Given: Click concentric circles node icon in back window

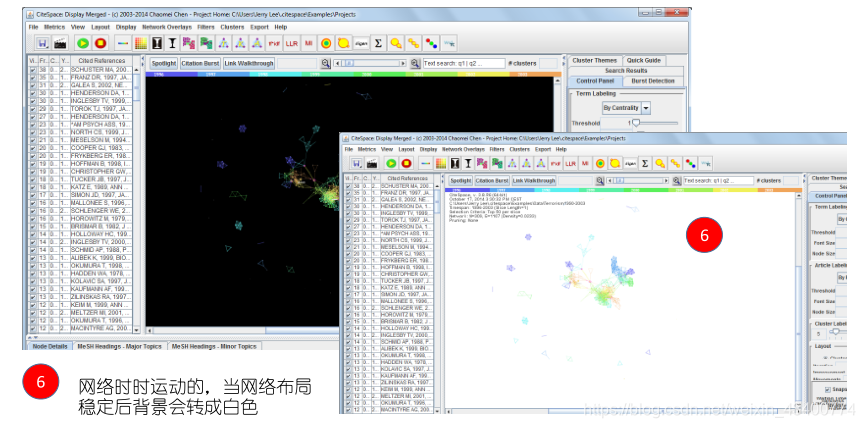Looking at the screenshot, I should coord(326,42).
